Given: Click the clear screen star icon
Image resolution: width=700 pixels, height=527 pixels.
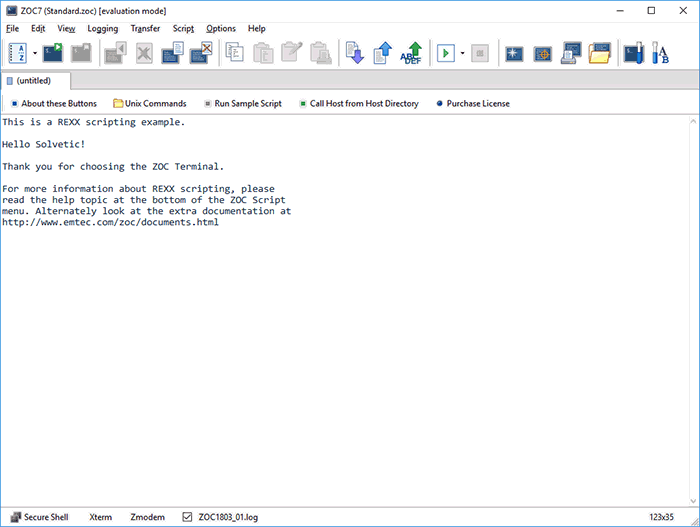Looking at the screenshot, I should (514, 54).
